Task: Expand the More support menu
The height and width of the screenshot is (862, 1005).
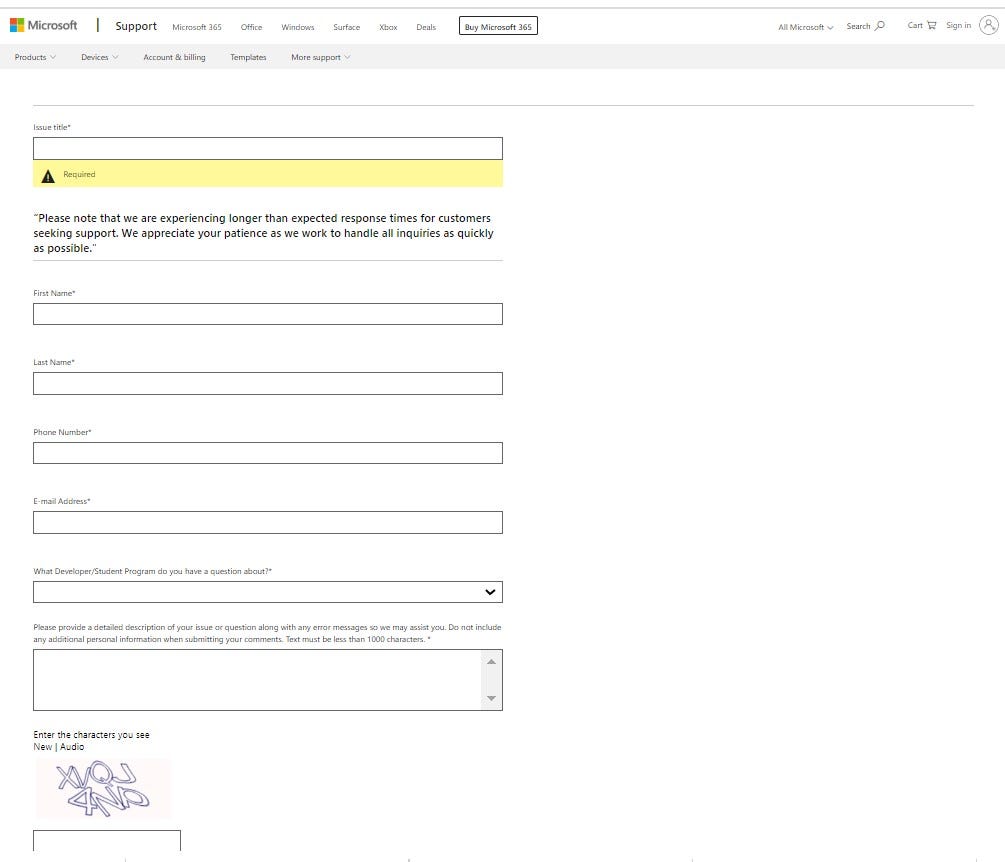Action: 320,57
